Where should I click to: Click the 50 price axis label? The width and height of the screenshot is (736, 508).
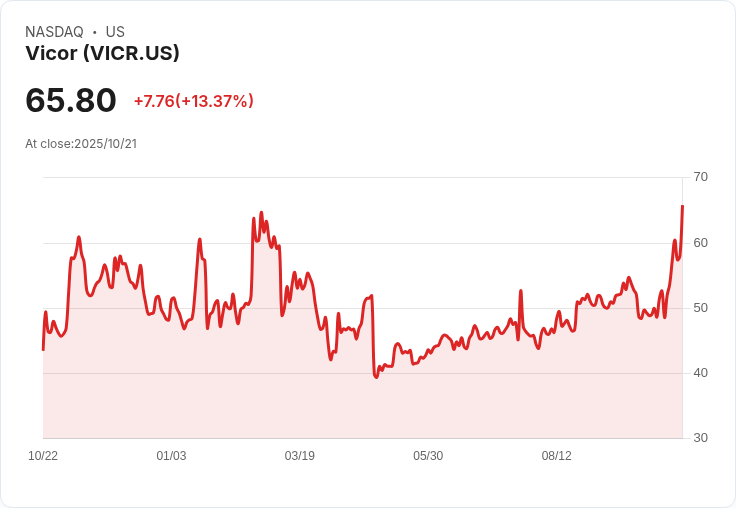pyautogui.click(x=700, y=307)
